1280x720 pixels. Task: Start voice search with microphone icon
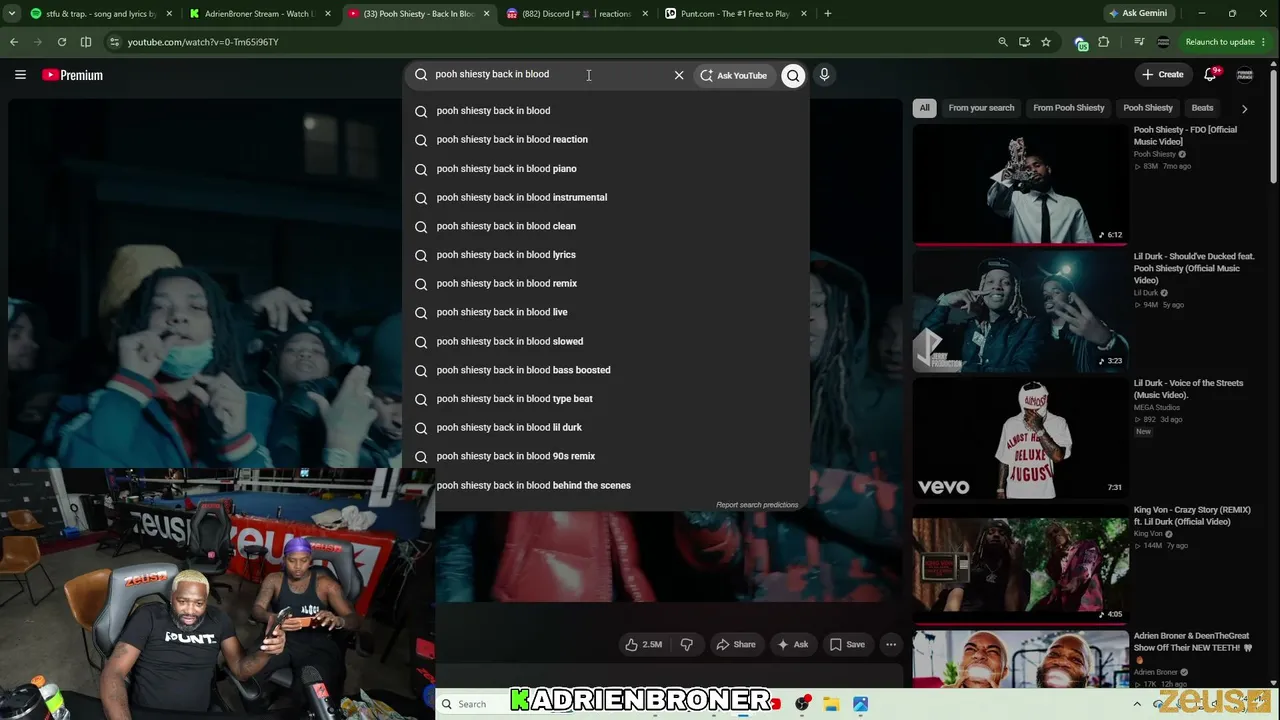(x=824, y=75)
